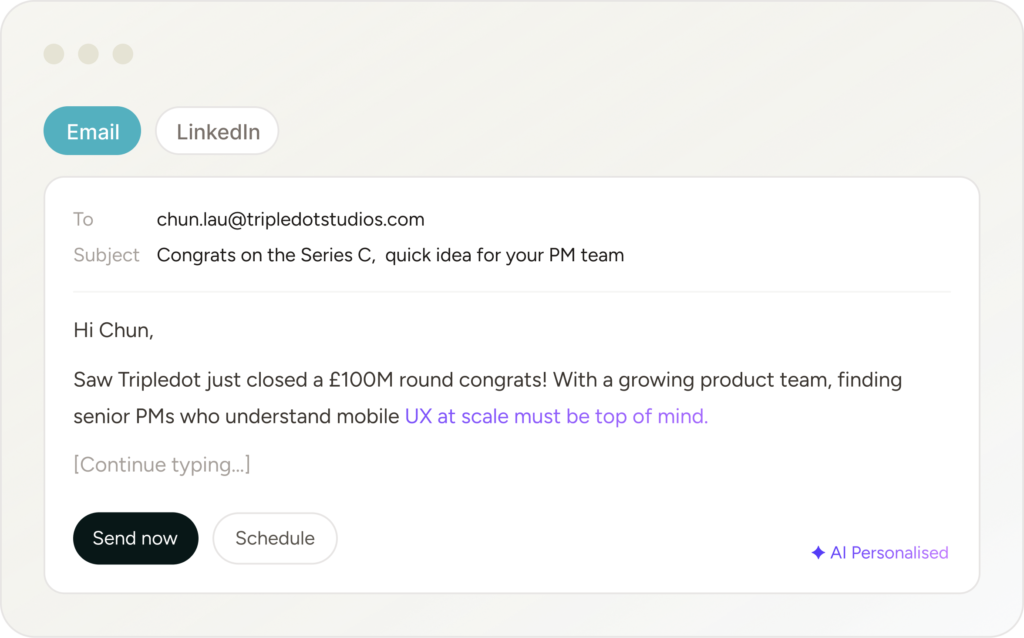Click the recipient address chun.lau@tripledotstudios.com
The image size is (1024, 638).
290,219
